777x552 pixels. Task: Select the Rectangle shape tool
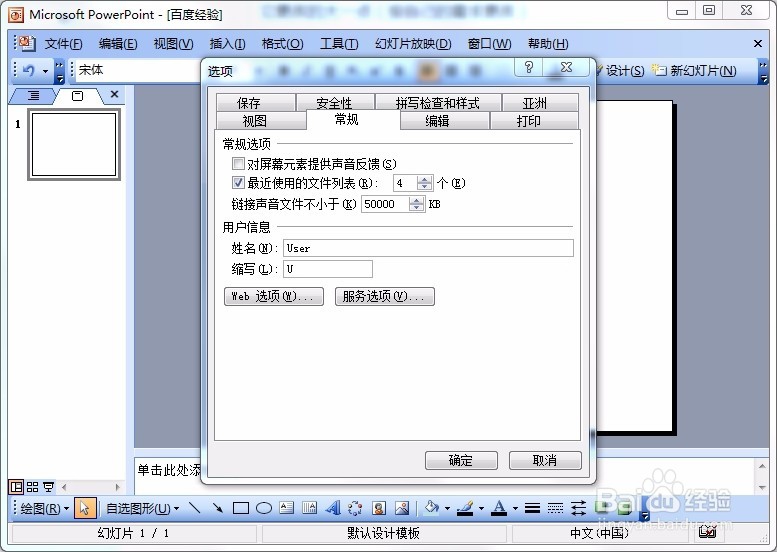pyautogui.click(x=241, y=508)
